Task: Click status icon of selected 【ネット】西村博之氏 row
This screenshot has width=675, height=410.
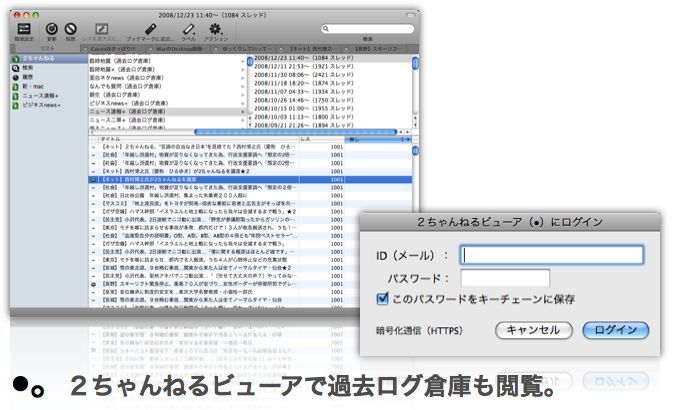Action: click(x=94, y=180)
